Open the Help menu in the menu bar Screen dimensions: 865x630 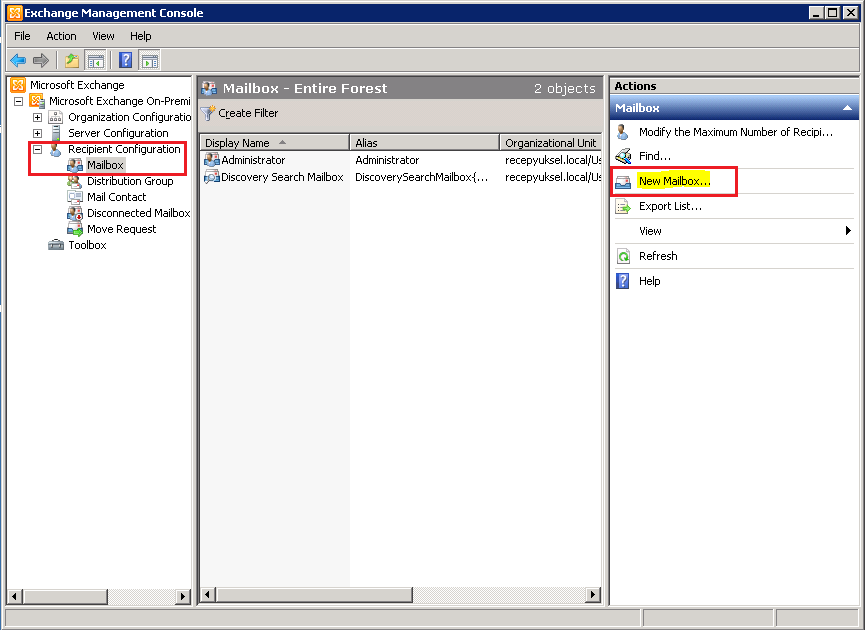tap(141, 36)
